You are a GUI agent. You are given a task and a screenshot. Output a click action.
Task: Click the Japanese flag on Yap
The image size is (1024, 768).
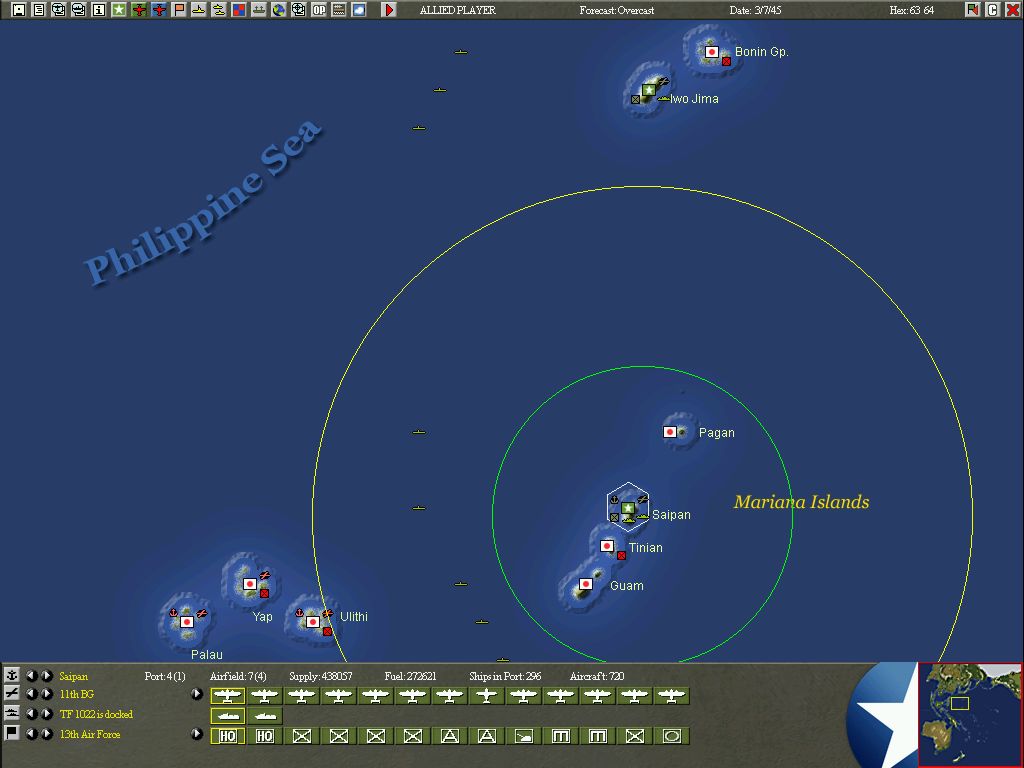[x=249, y=584]
